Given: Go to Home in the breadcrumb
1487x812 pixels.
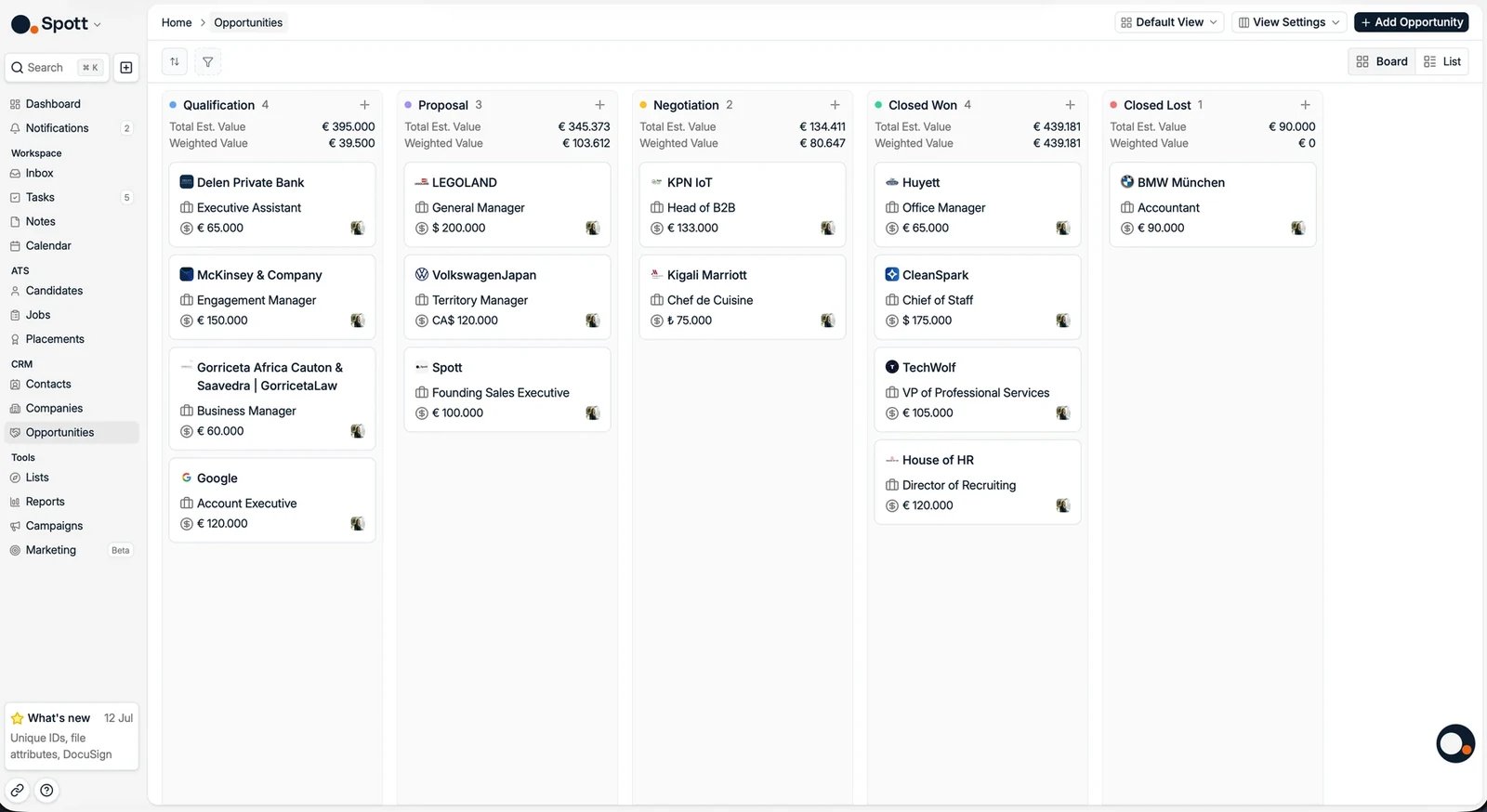Looking at the screenshot, I should (177, 22).
